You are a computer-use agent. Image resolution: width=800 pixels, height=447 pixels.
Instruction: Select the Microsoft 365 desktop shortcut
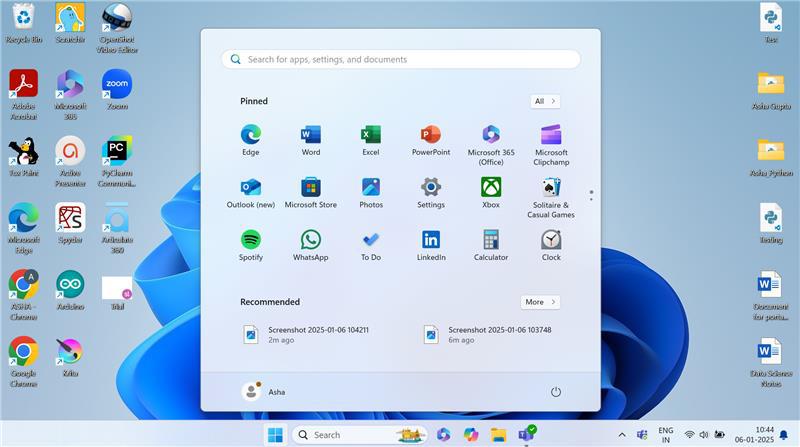click(70, 95)
